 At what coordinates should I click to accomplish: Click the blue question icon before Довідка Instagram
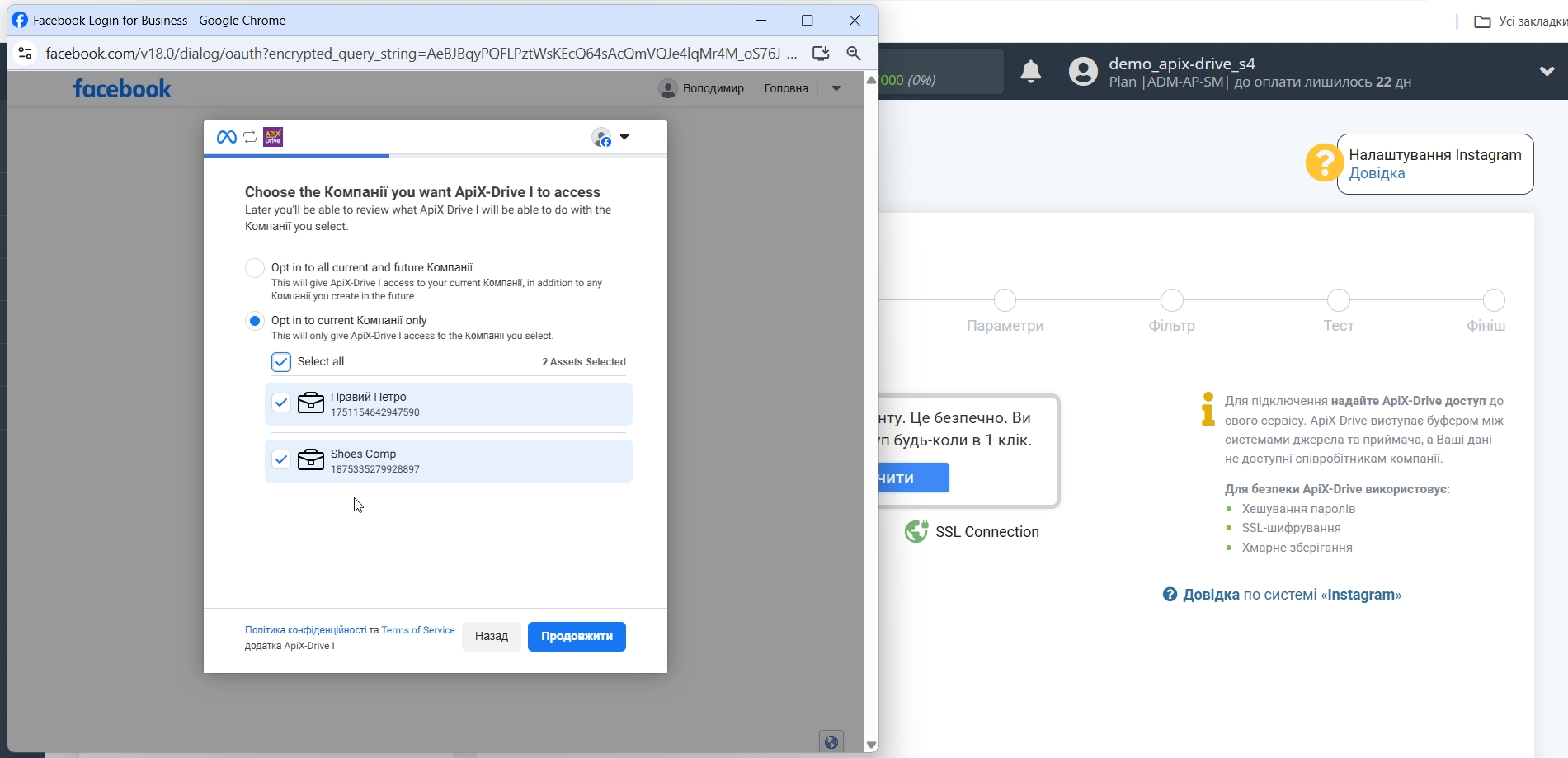1170,595
